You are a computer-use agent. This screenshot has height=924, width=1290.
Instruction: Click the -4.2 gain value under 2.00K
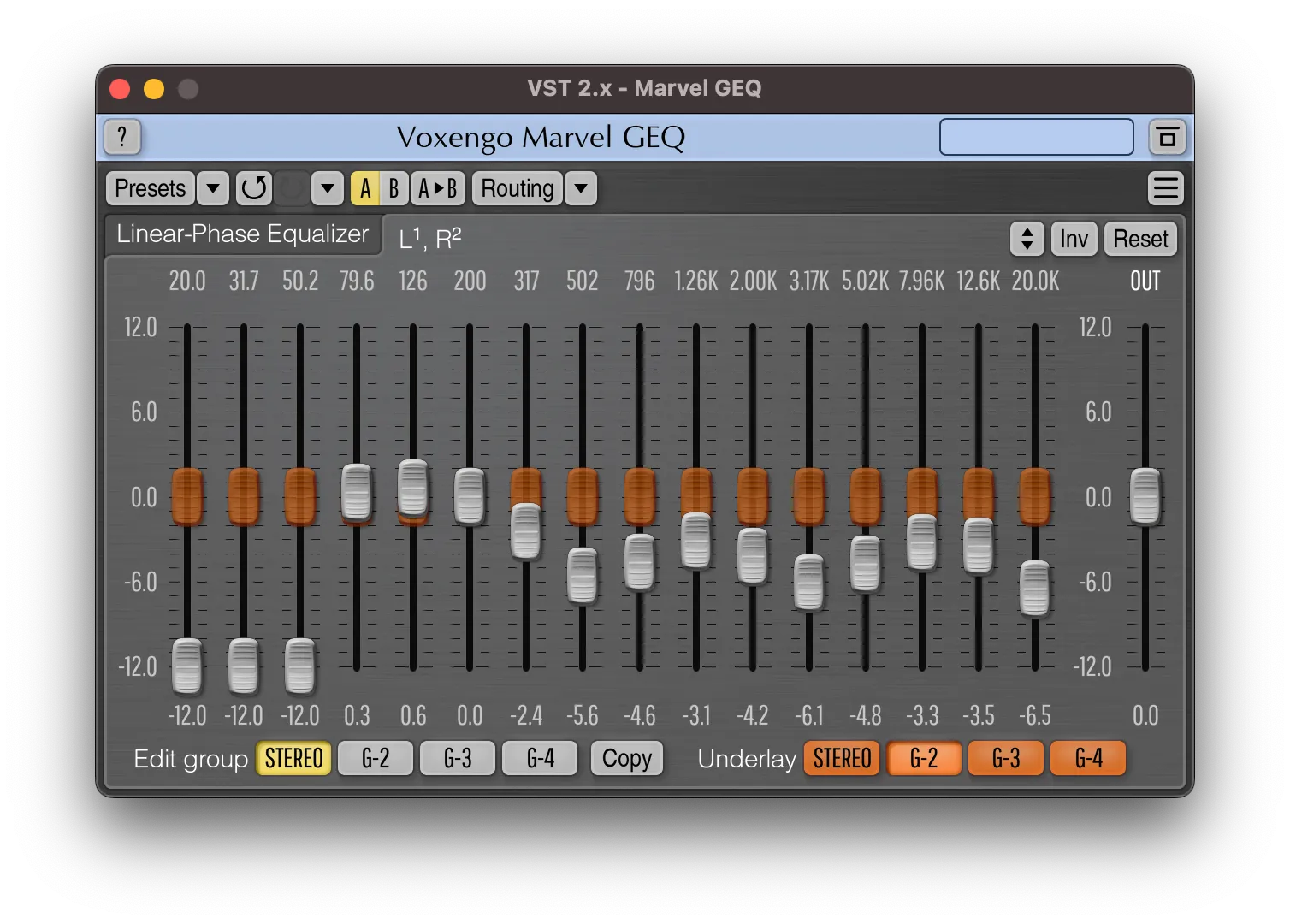pos(753,715)
